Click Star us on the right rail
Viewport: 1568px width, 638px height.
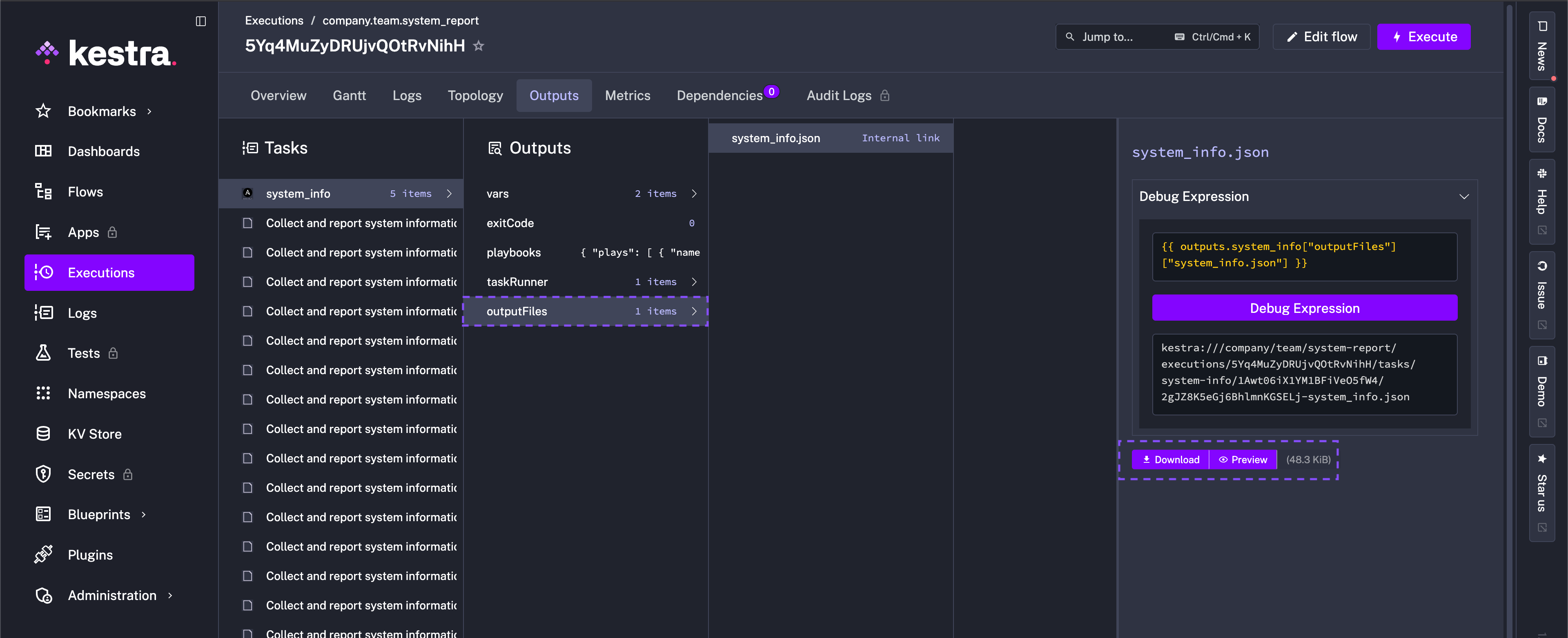[x=1541, y=493]
